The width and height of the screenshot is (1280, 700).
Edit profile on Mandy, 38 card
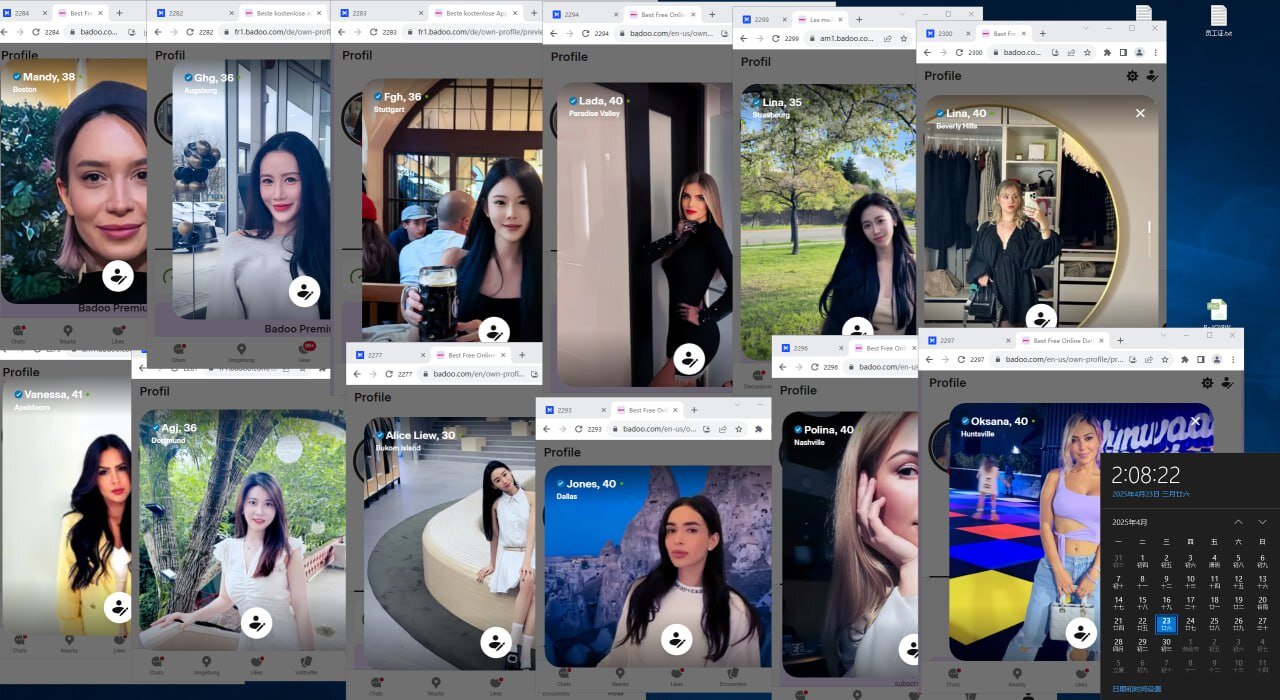(x=118, y=276)
